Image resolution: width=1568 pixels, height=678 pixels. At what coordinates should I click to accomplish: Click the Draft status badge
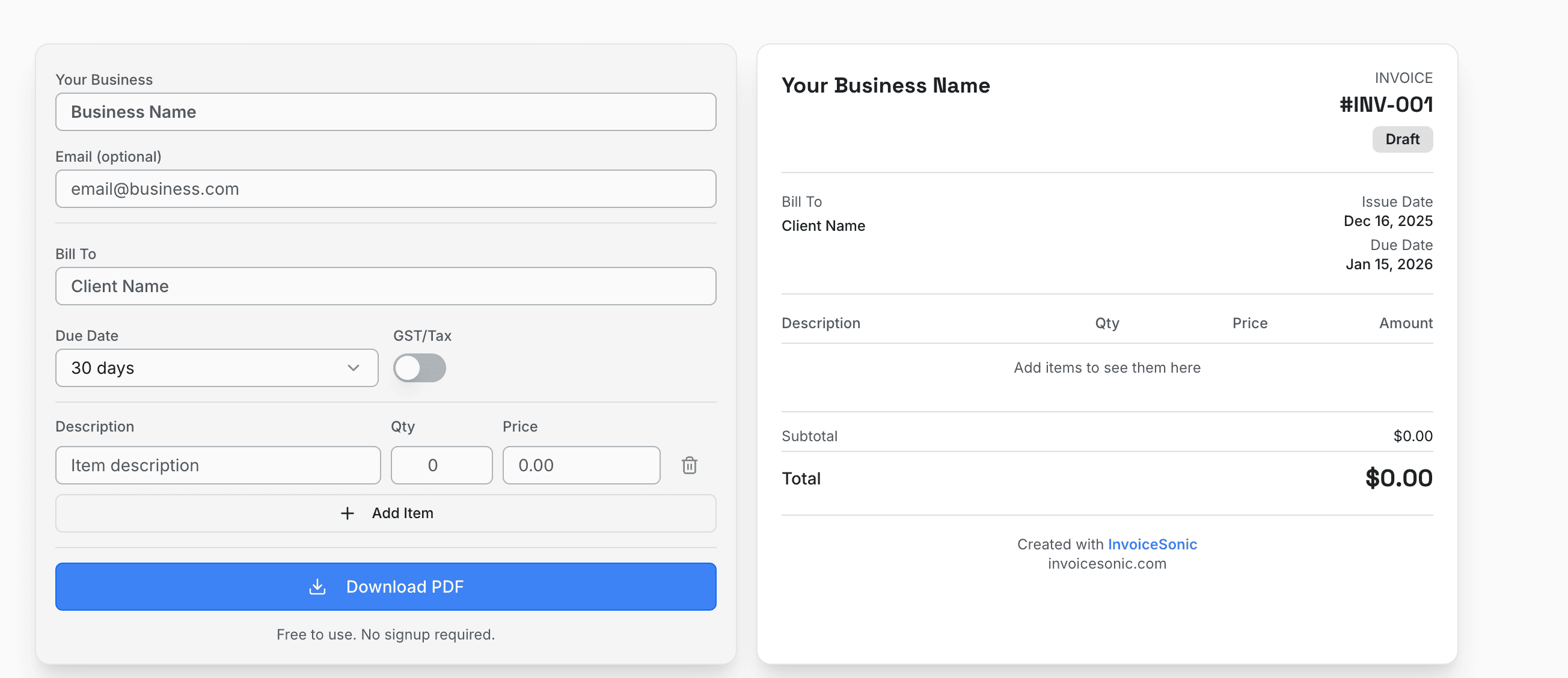point(1403,139)
